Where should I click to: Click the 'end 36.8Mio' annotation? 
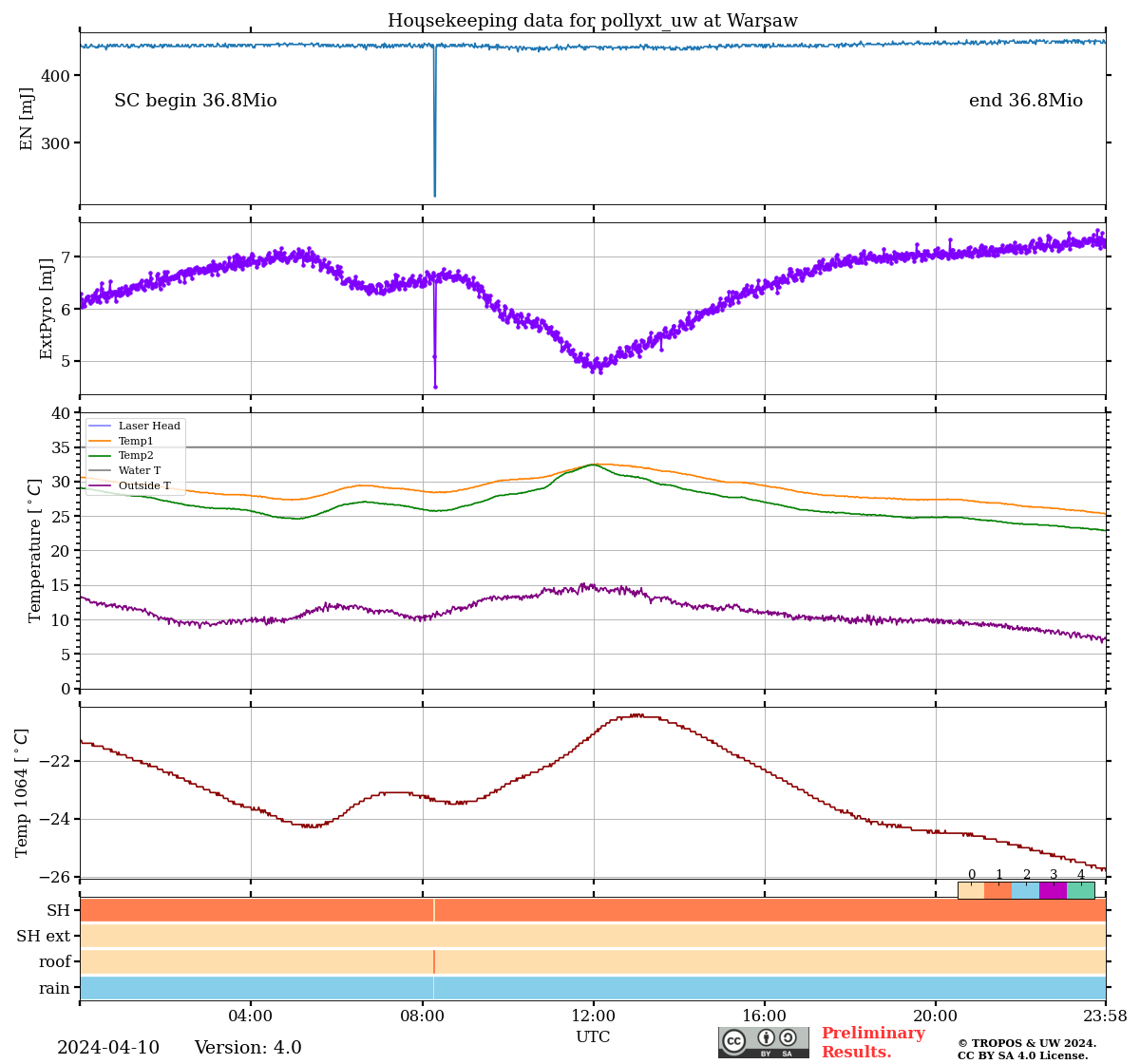click(1026, 101)
